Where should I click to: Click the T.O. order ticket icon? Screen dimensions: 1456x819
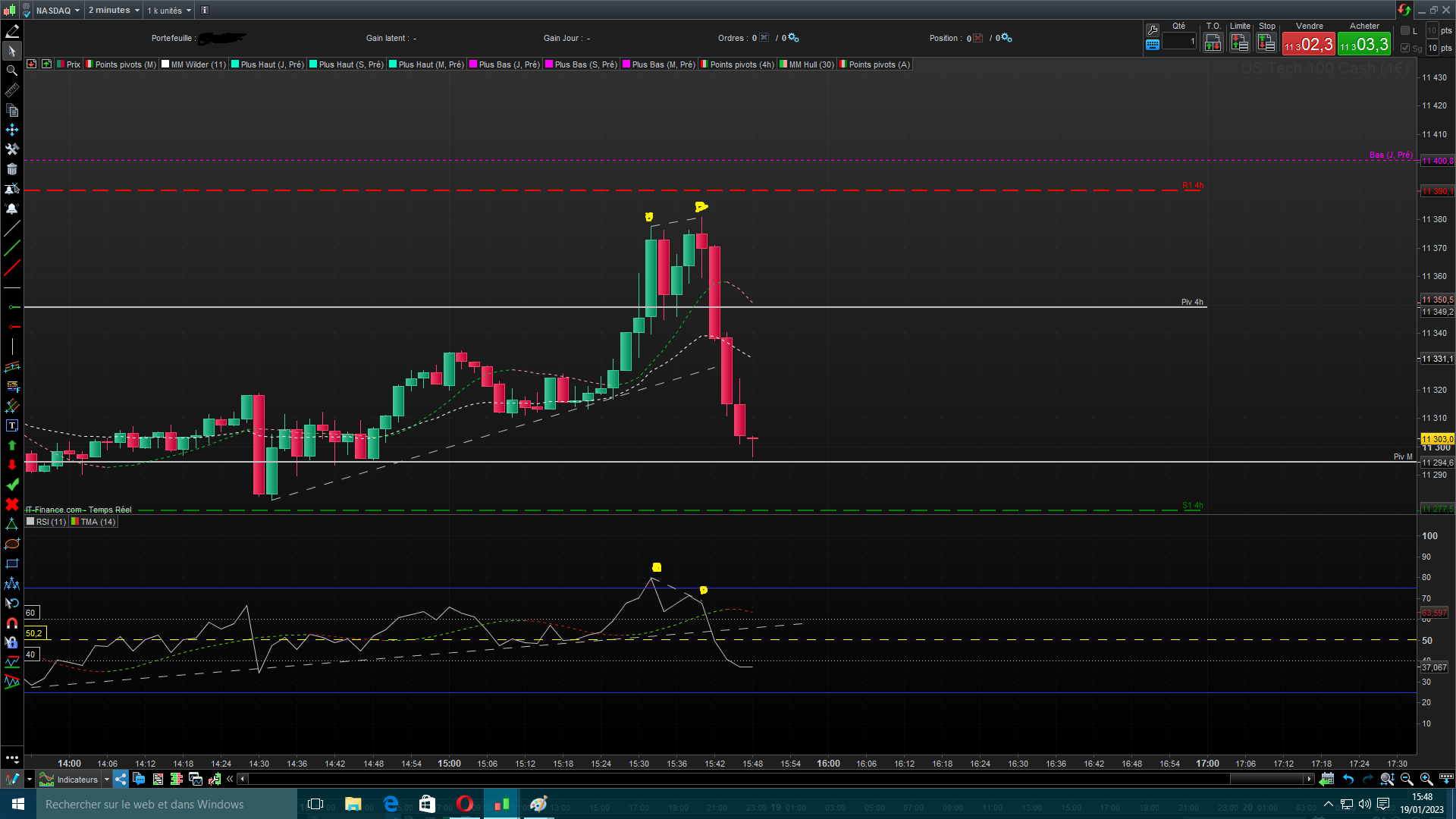click(x=1213, y=42)
